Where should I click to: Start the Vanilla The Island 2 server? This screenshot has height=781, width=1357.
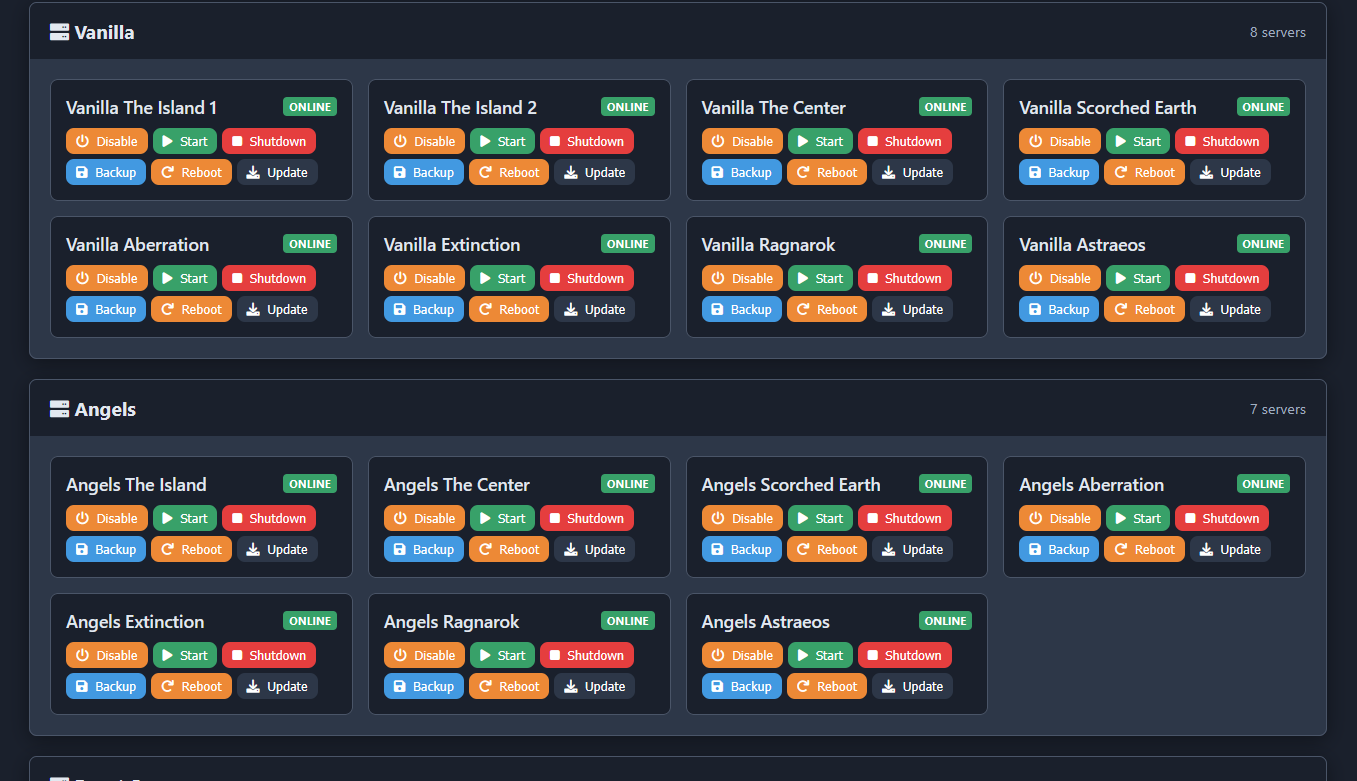pos(502,141)
